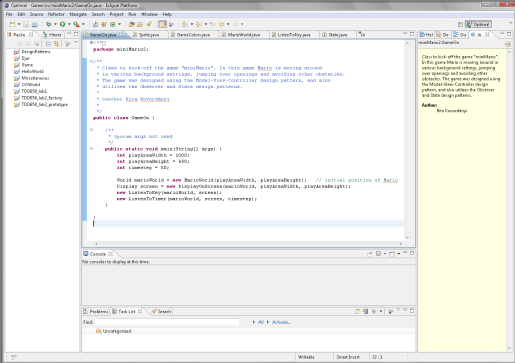This screenshot has height=363, width=515.
Task: Open the Run dropdown arrow
Action: coord(69,24)
